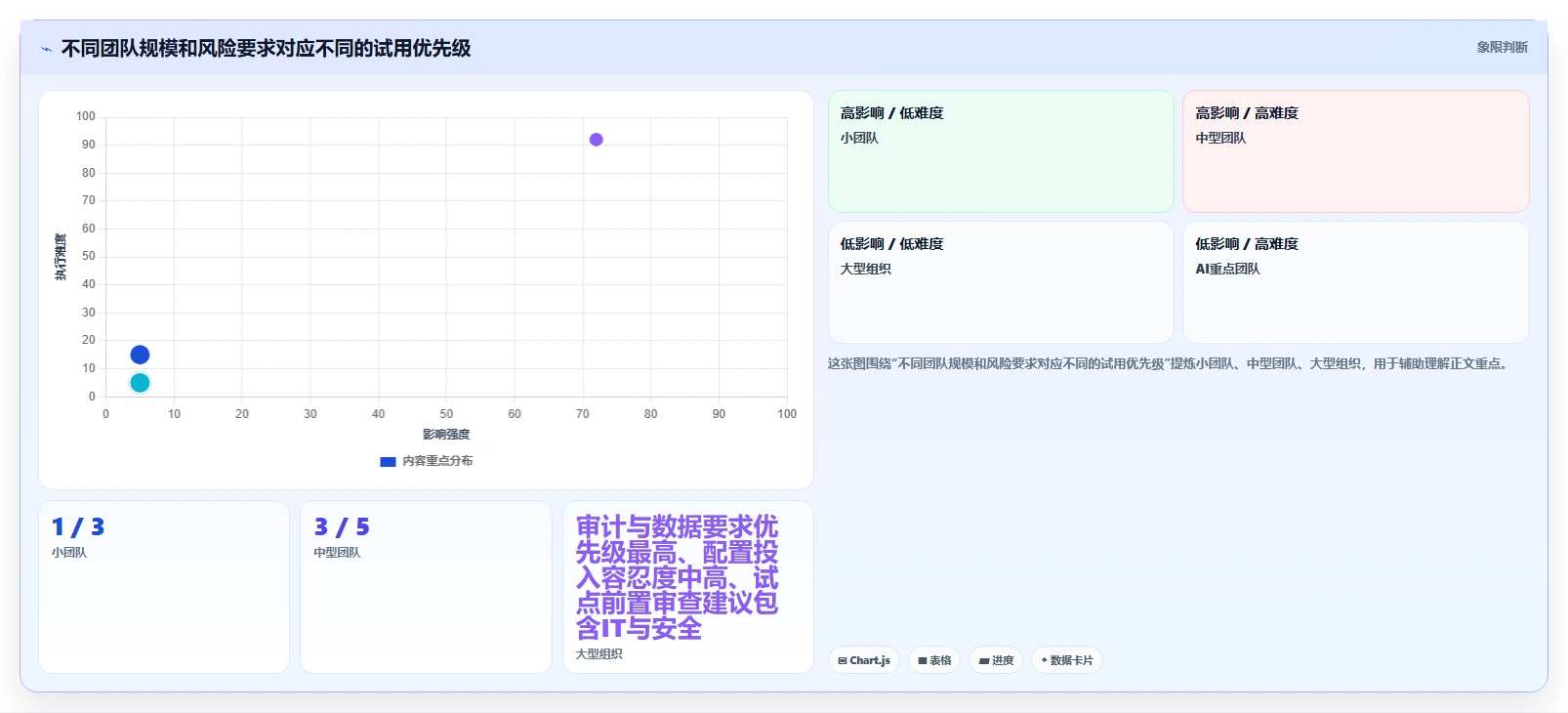Viewport: 1568px width, 713px height.
Task: Click the 进度 tag
Action: 996,660
